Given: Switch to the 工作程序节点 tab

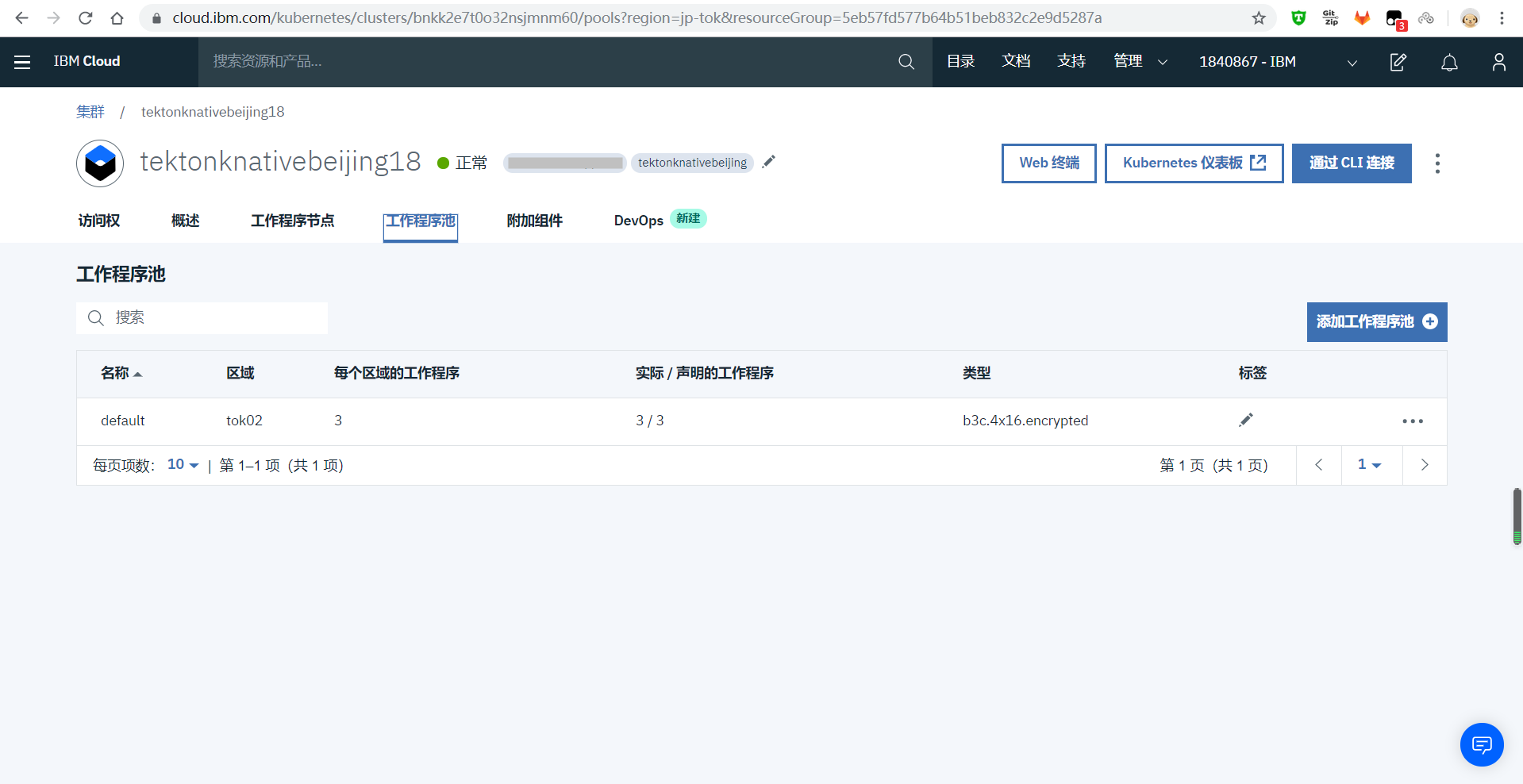Looking at the screenshot, I should point(293,221).
